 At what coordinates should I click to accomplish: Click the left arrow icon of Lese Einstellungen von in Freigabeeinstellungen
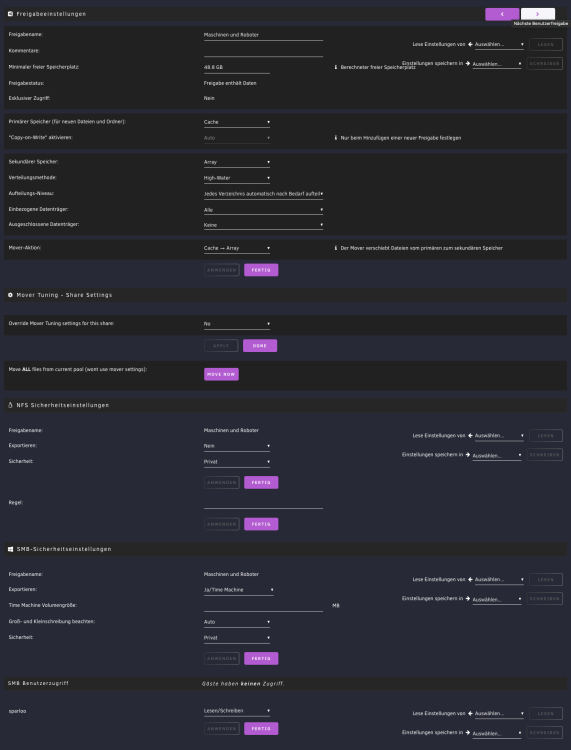(x=470, y=44)
